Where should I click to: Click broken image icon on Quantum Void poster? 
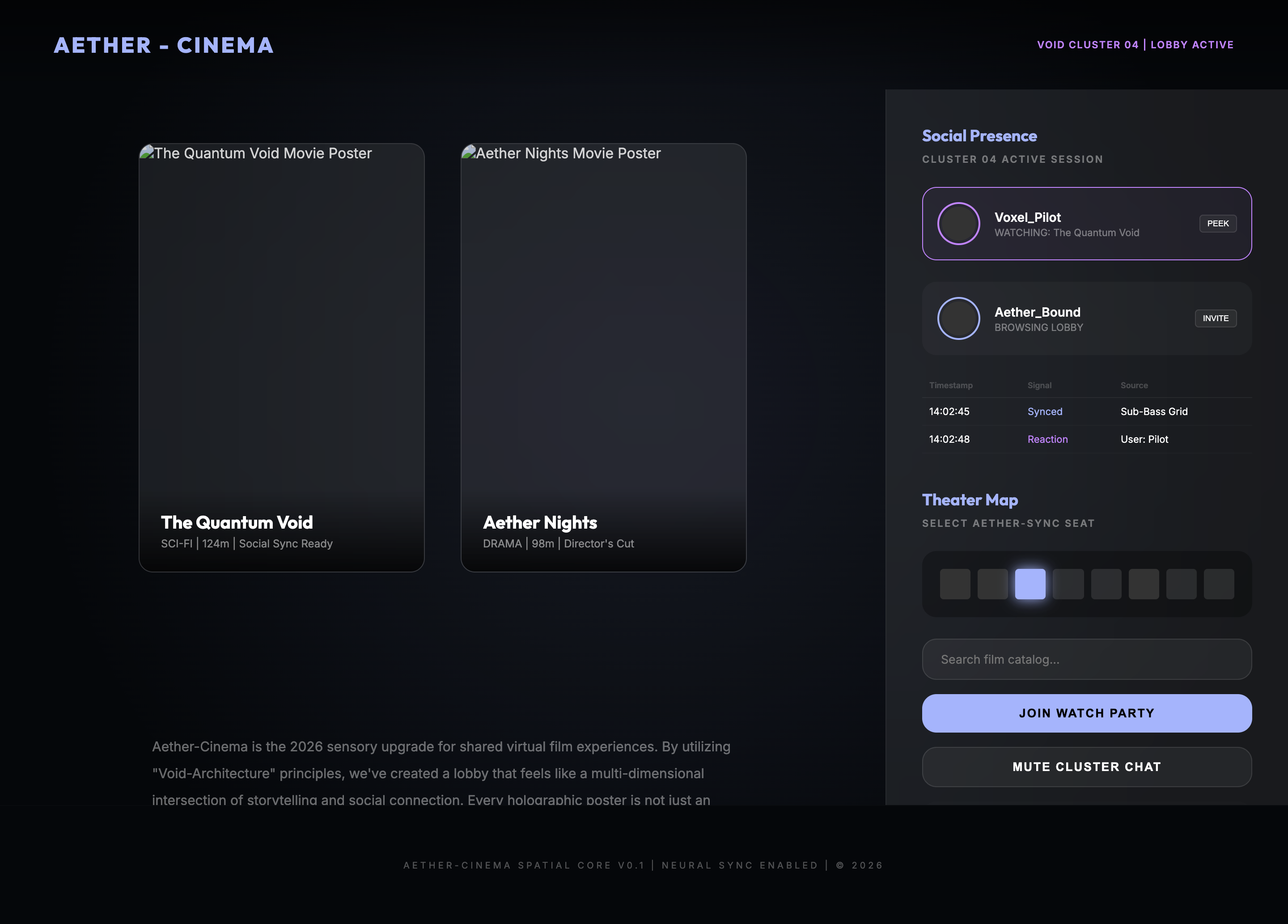tap(147, 152)
